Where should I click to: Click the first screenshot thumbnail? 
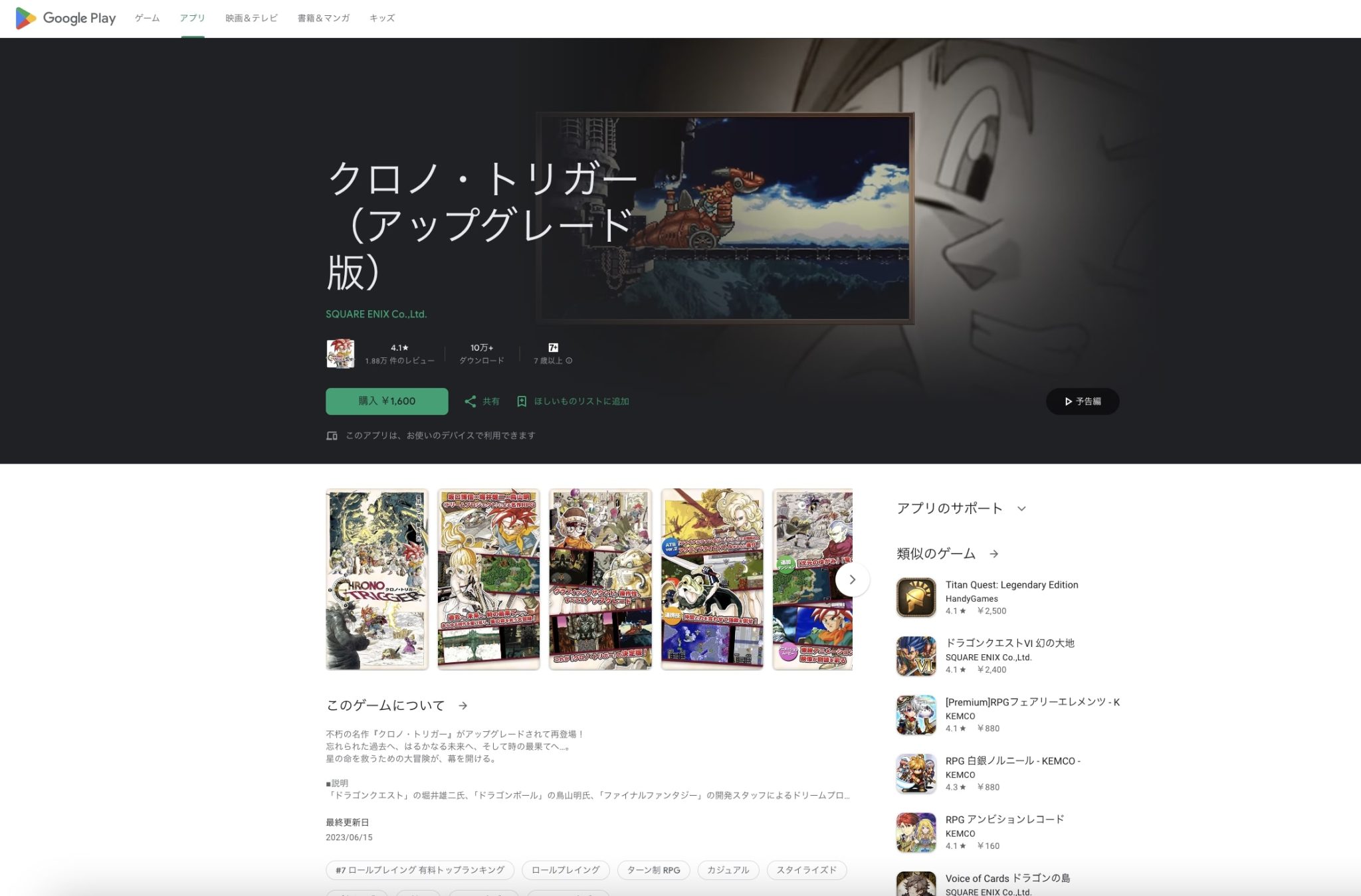click(377, 579)
